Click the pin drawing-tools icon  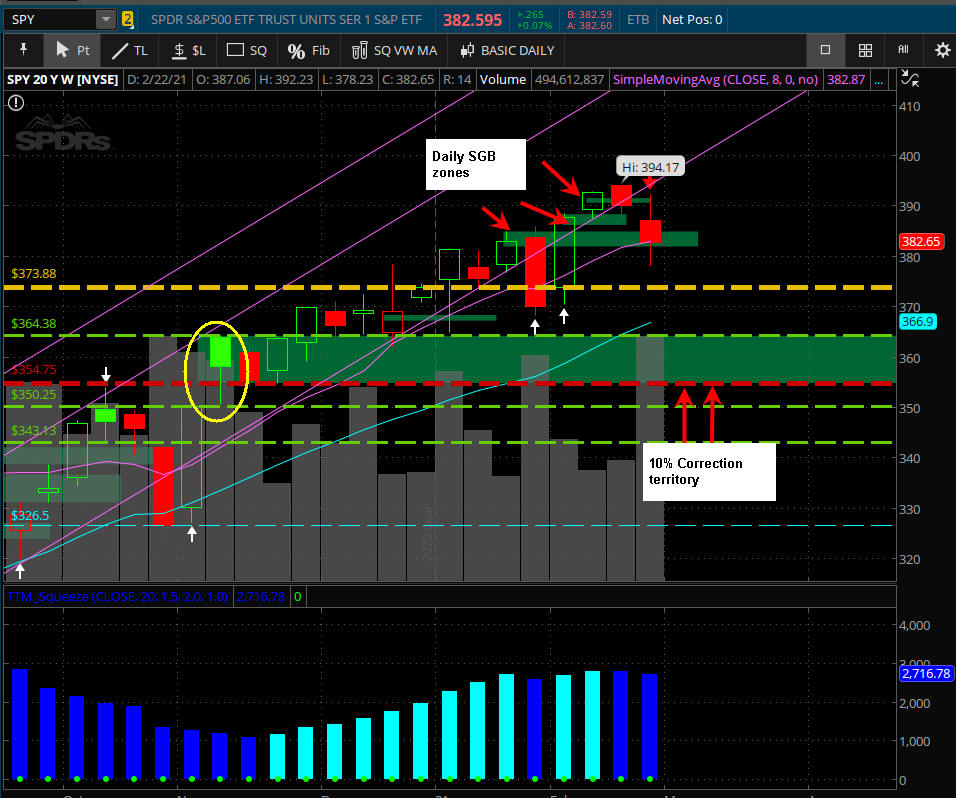23,50
